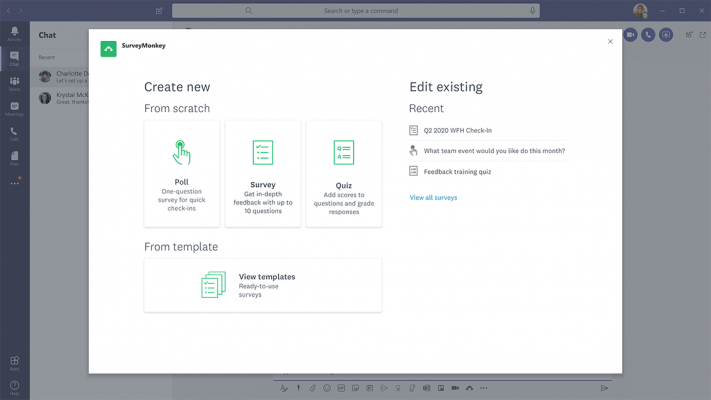Schedule a meeting from compose bar

[370, 388]
